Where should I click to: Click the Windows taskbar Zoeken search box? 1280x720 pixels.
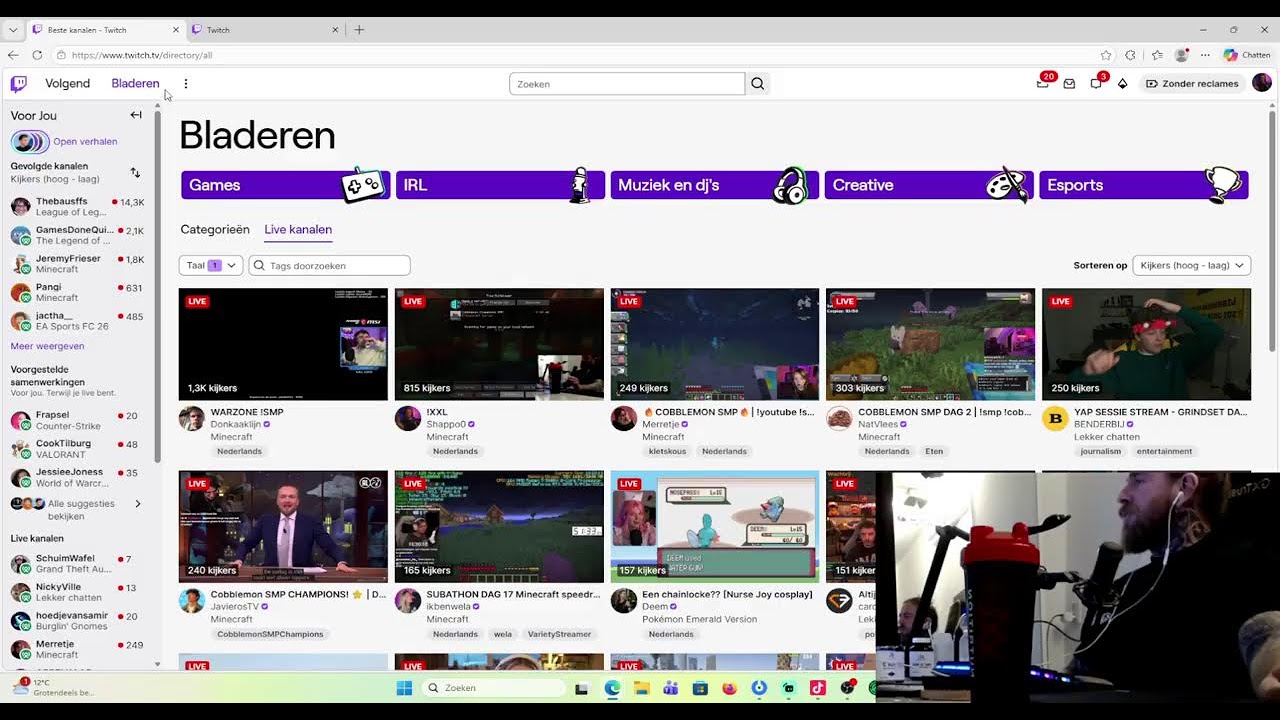pos(494,688)
